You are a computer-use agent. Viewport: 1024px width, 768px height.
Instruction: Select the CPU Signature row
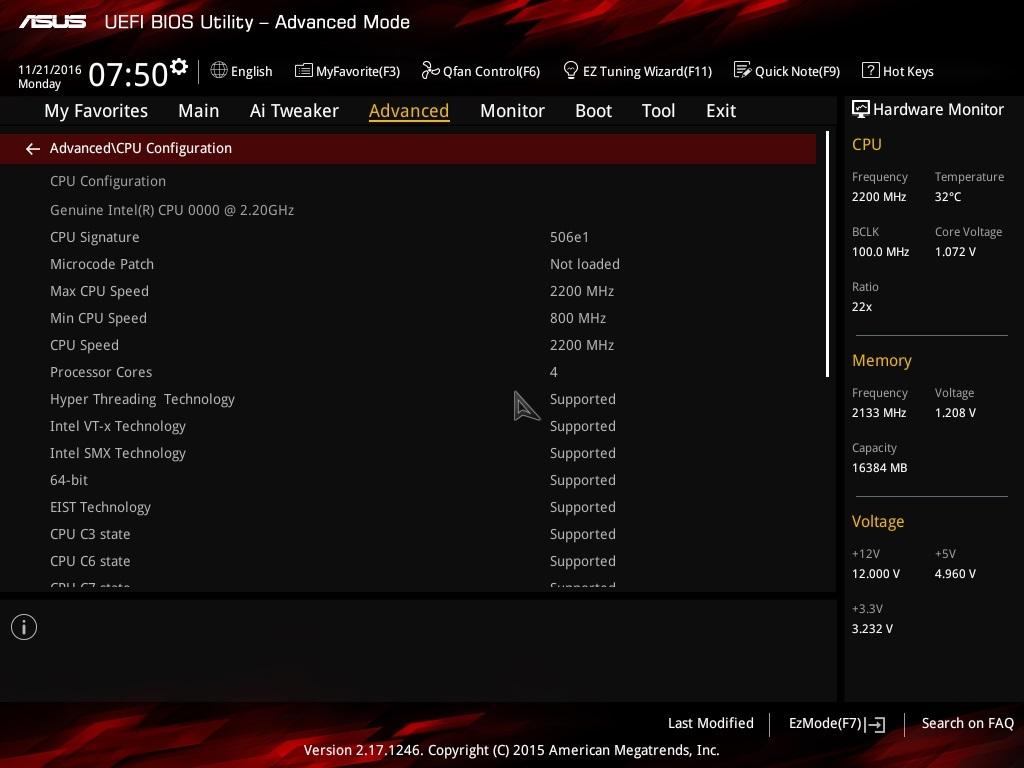point(408,237)
